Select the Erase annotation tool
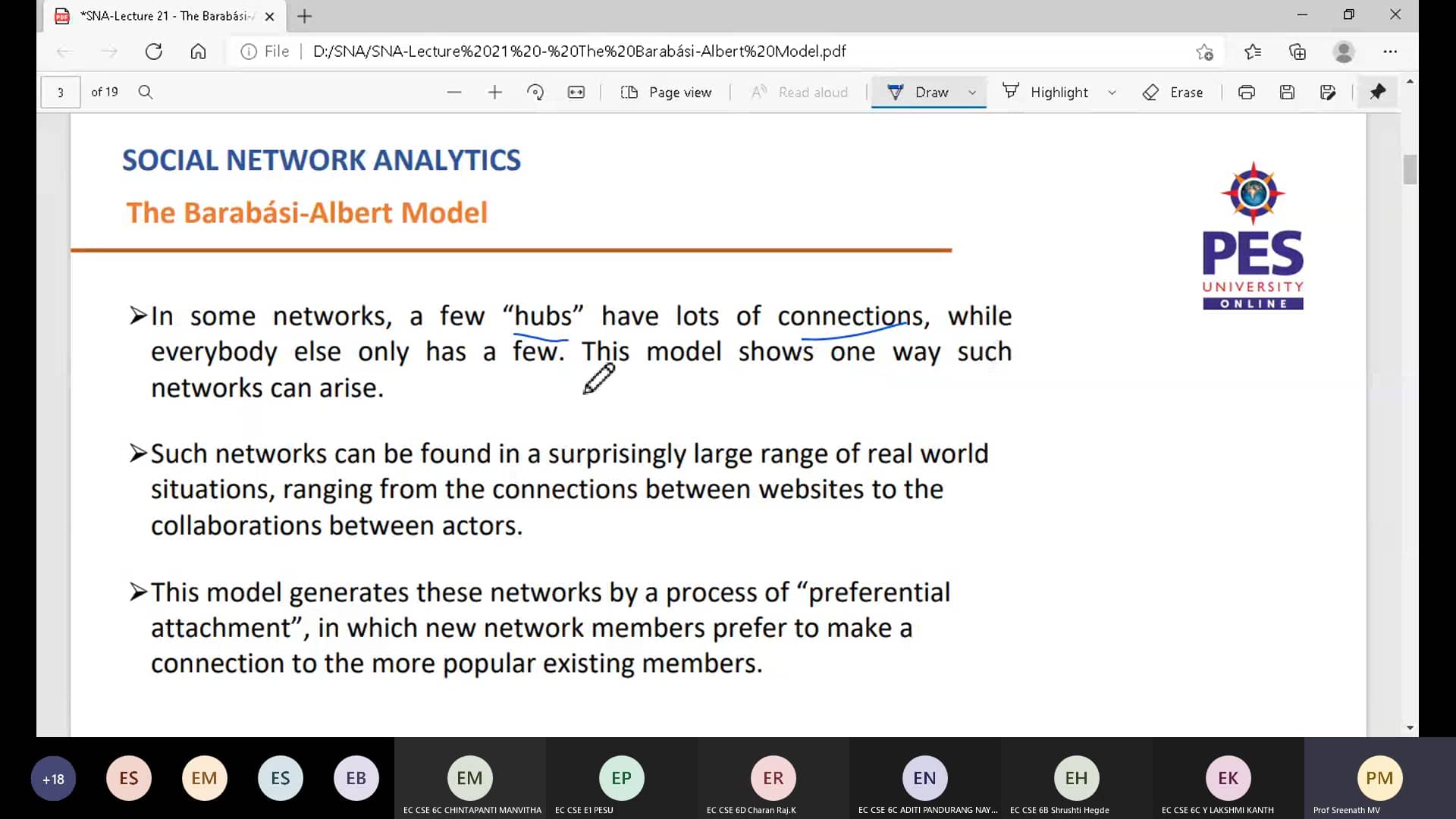 1174,92
